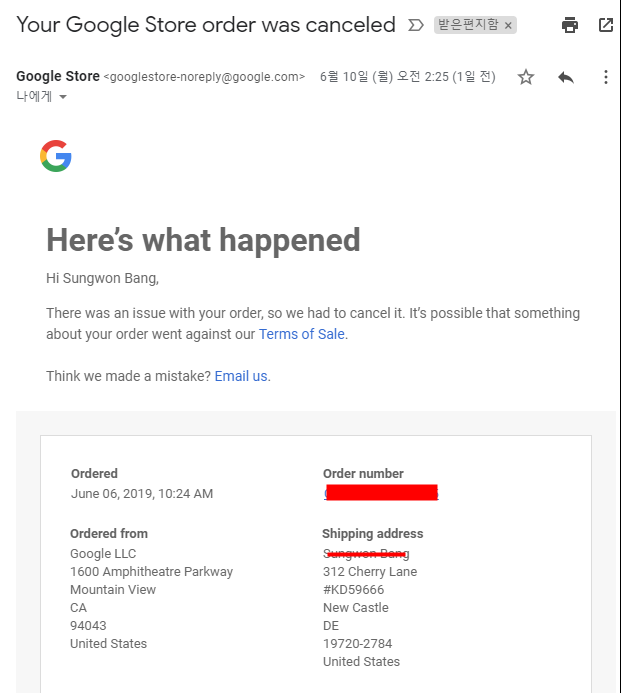Open email in new window icon

[x=605, y=25]
